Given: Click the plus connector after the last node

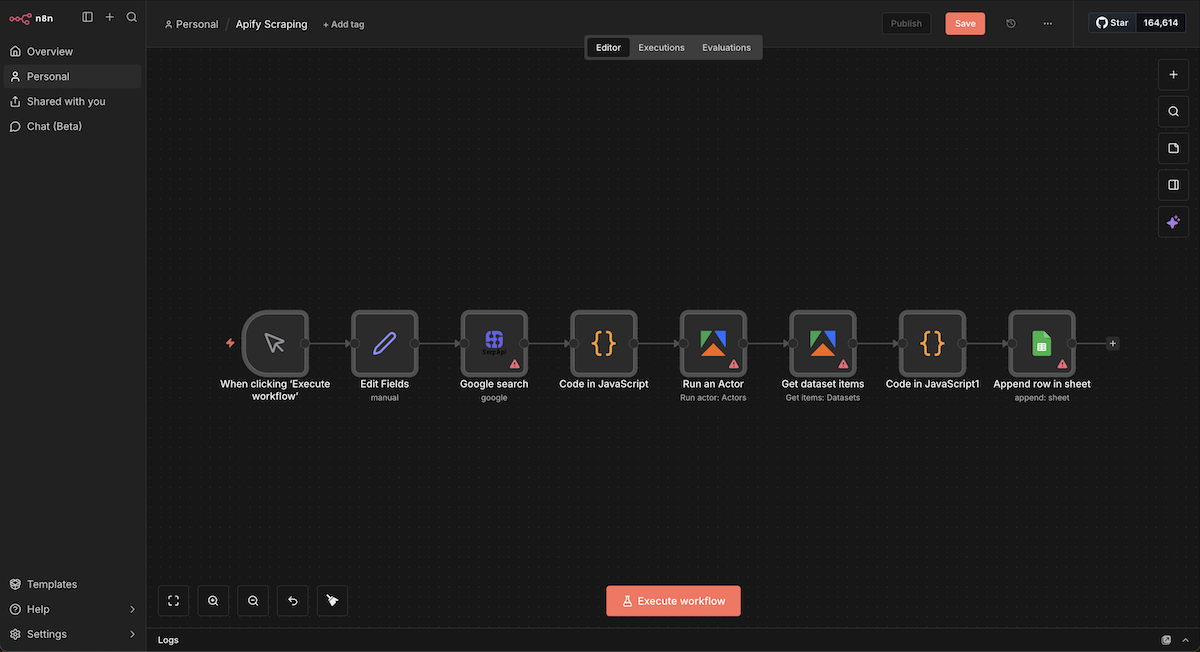Looking at the screenshot, I should click(x=1113, y=343).
